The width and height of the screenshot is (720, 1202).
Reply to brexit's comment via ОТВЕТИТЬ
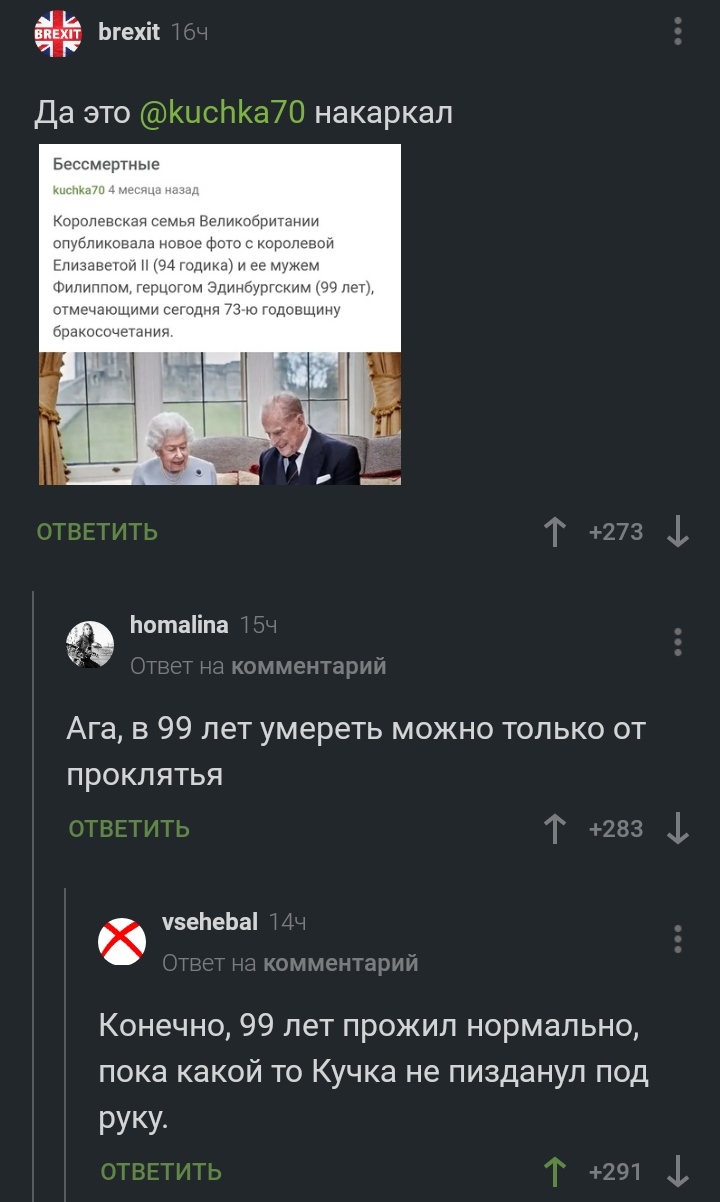[x=97, y=532]
